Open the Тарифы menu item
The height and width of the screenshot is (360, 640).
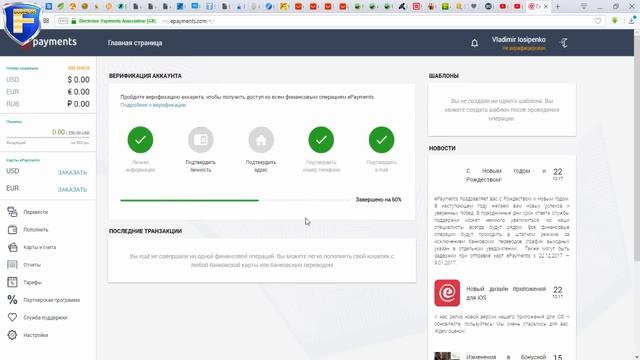point(32,282)
